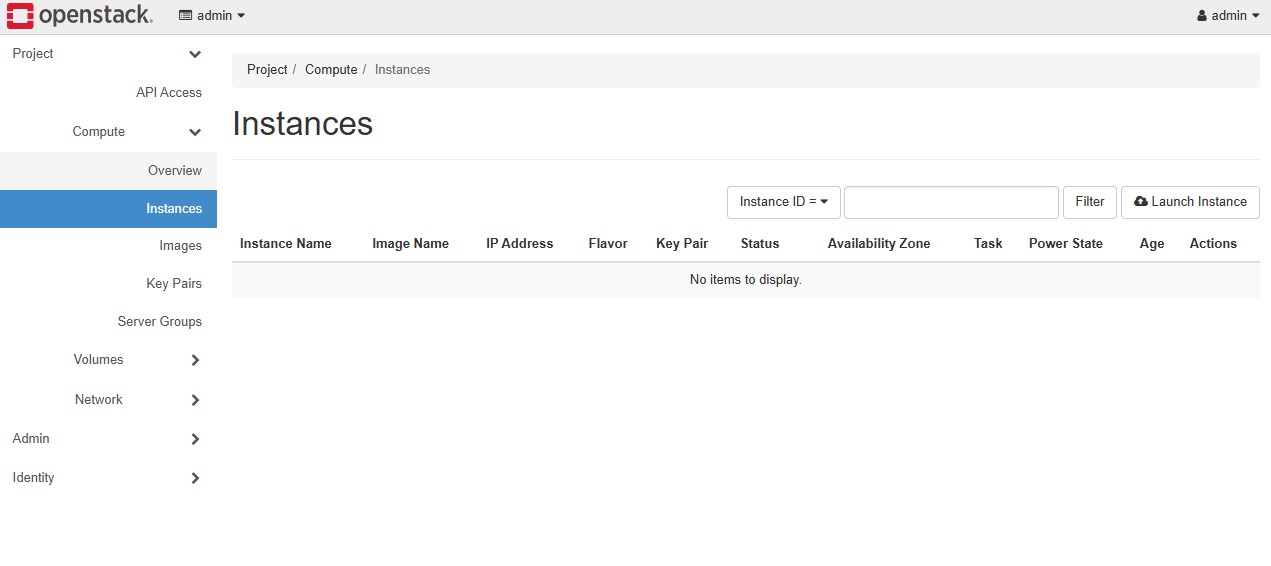
Task: Open the admin project selector dropdown
Action: click(x=212, y=16)
